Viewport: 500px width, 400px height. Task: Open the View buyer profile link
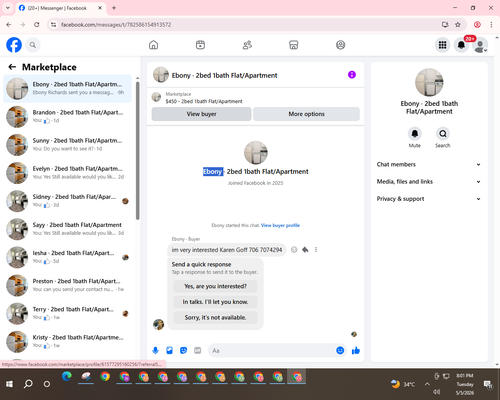280,225
